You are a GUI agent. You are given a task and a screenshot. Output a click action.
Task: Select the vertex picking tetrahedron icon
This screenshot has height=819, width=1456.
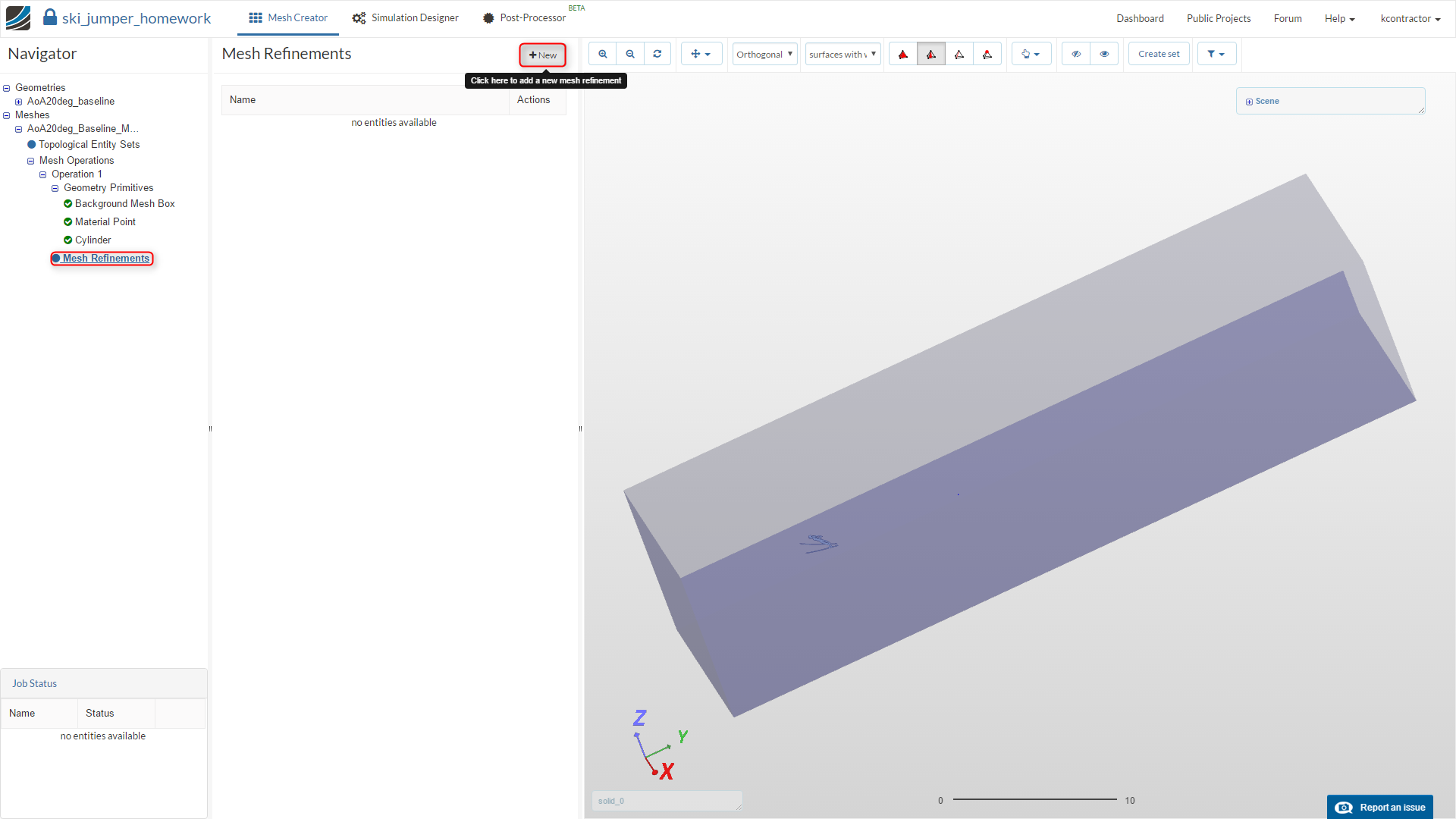coord(987,54)
